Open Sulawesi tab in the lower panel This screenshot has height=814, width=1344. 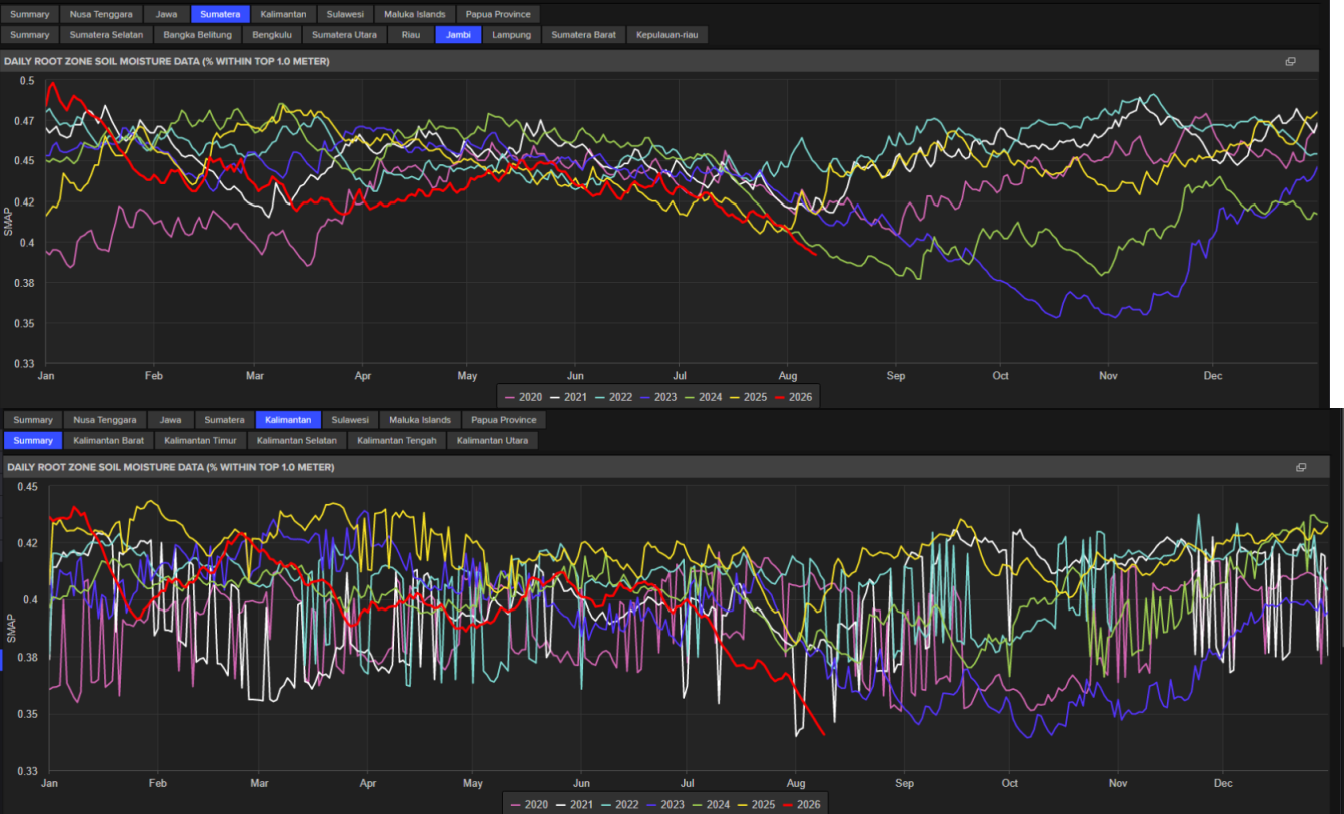[x=350, y=420]
